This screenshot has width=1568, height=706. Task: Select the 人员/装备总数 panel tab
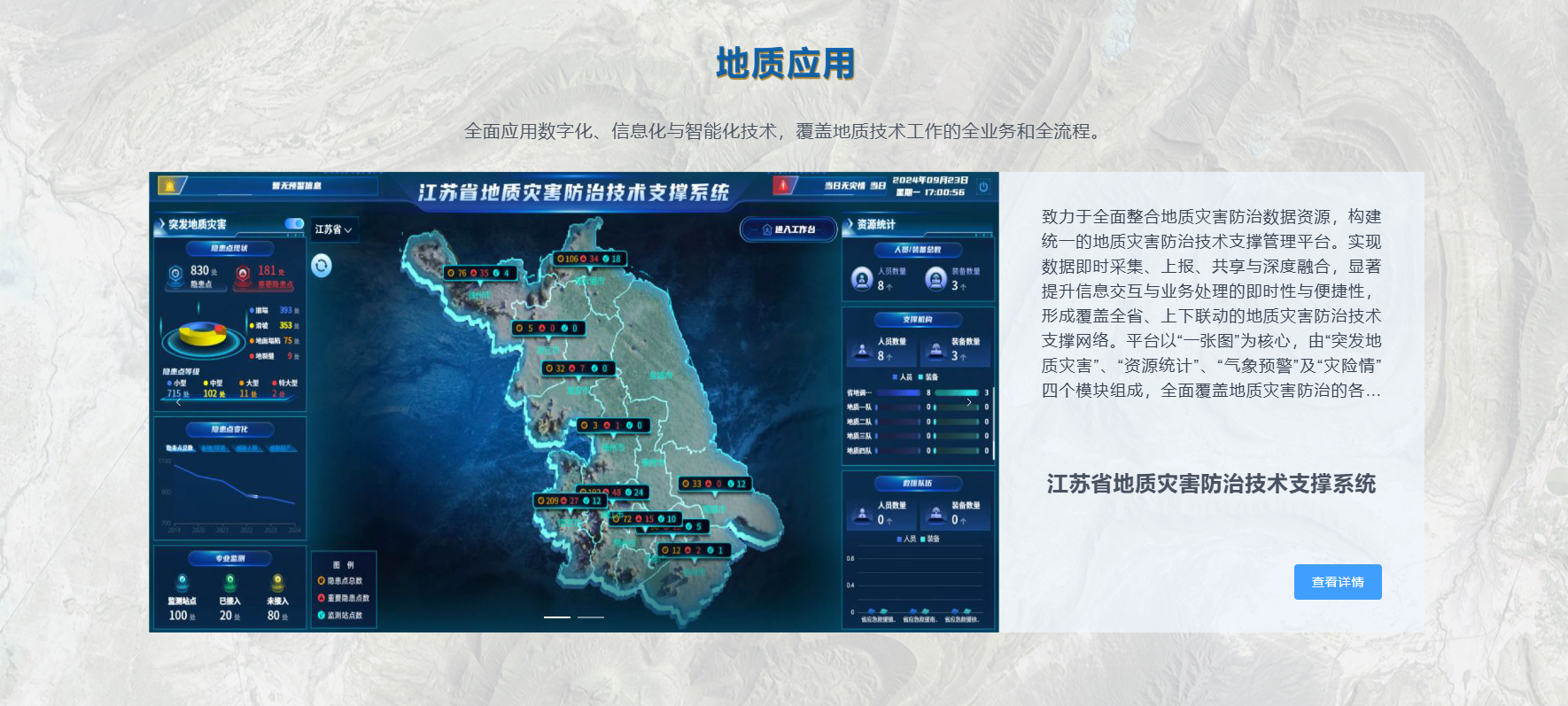[917, 250]
